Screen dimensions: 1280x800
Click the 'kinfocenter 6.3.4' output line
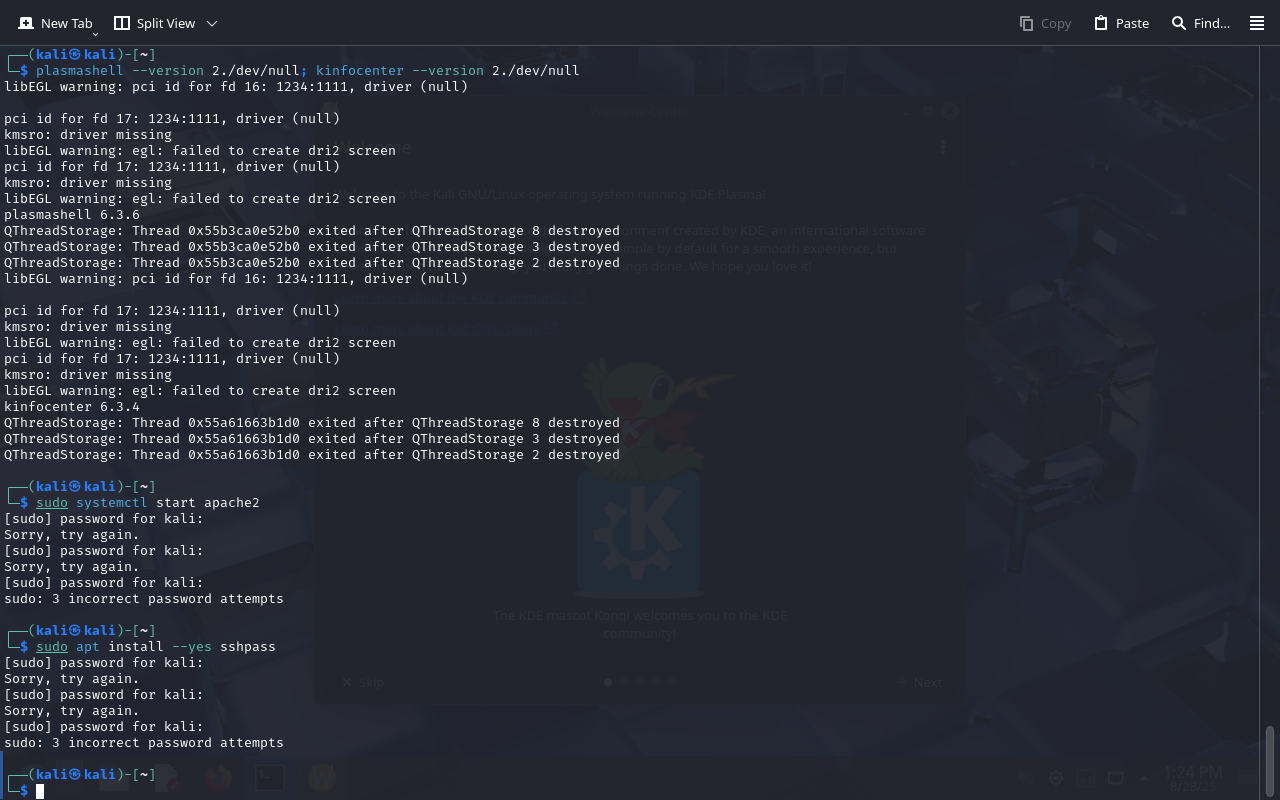[72, 407]
